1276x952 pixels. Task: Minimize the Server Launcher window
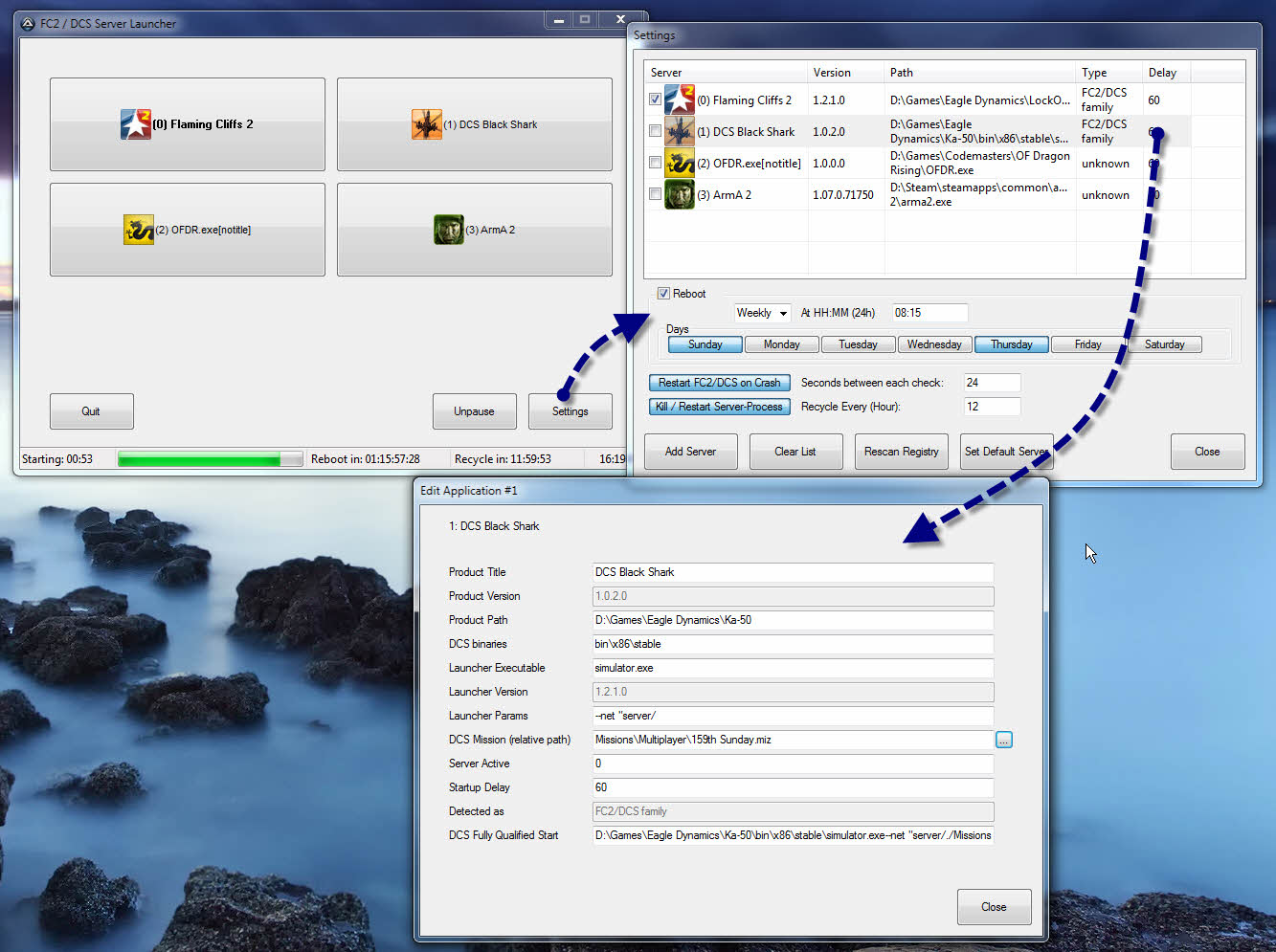(x=558, y=19)
